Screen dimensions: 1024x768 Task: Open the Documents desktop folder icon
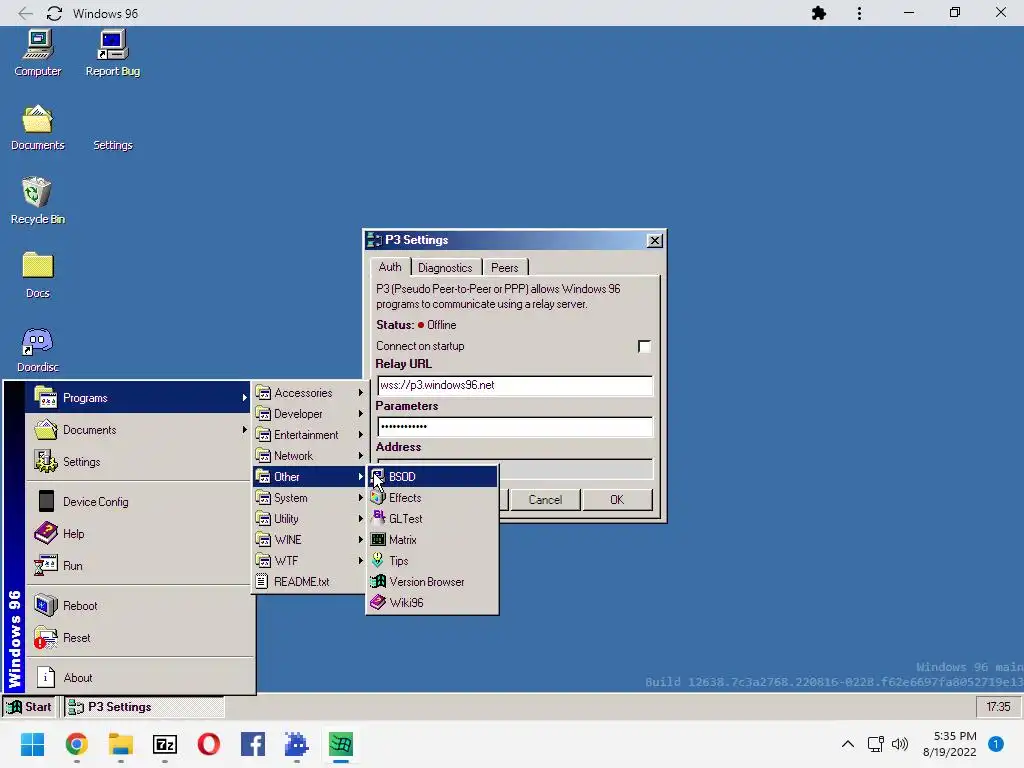point(37,128)
